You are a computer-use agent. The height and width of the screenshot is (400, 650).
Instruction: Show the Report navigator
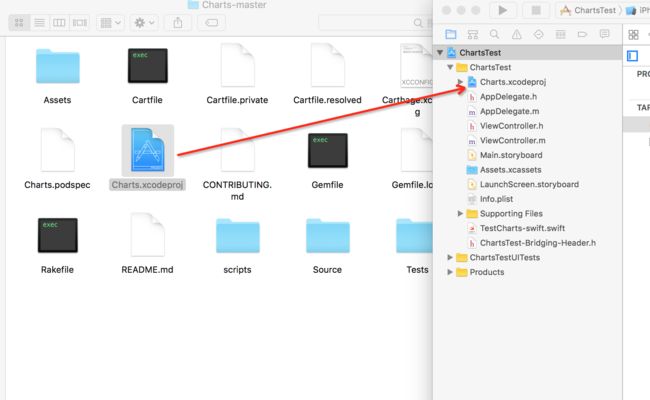[x=604, y=34]
